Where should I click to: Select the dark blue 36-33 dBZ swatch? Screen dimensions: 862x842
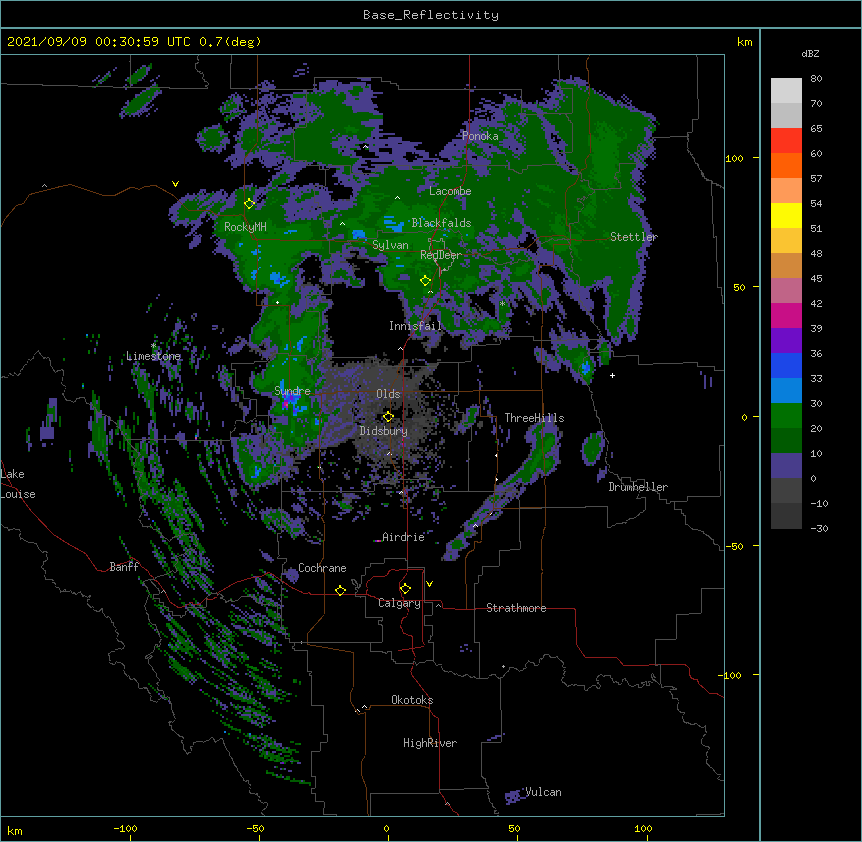(x=786, y=365)
